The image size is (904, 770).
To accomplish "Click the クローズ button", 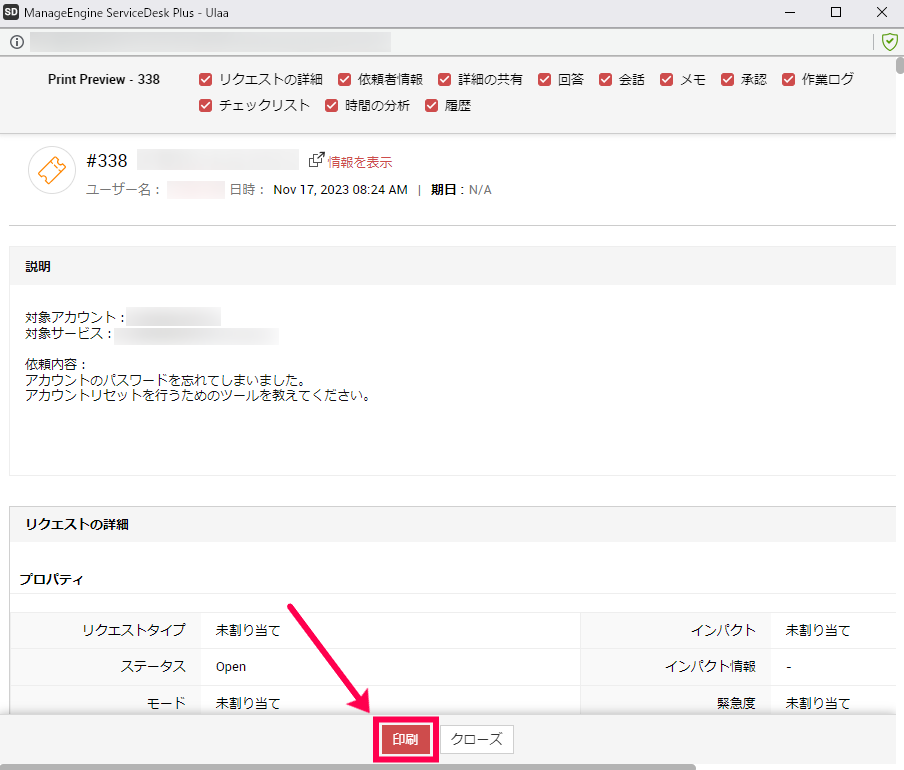I will [477, 739].
